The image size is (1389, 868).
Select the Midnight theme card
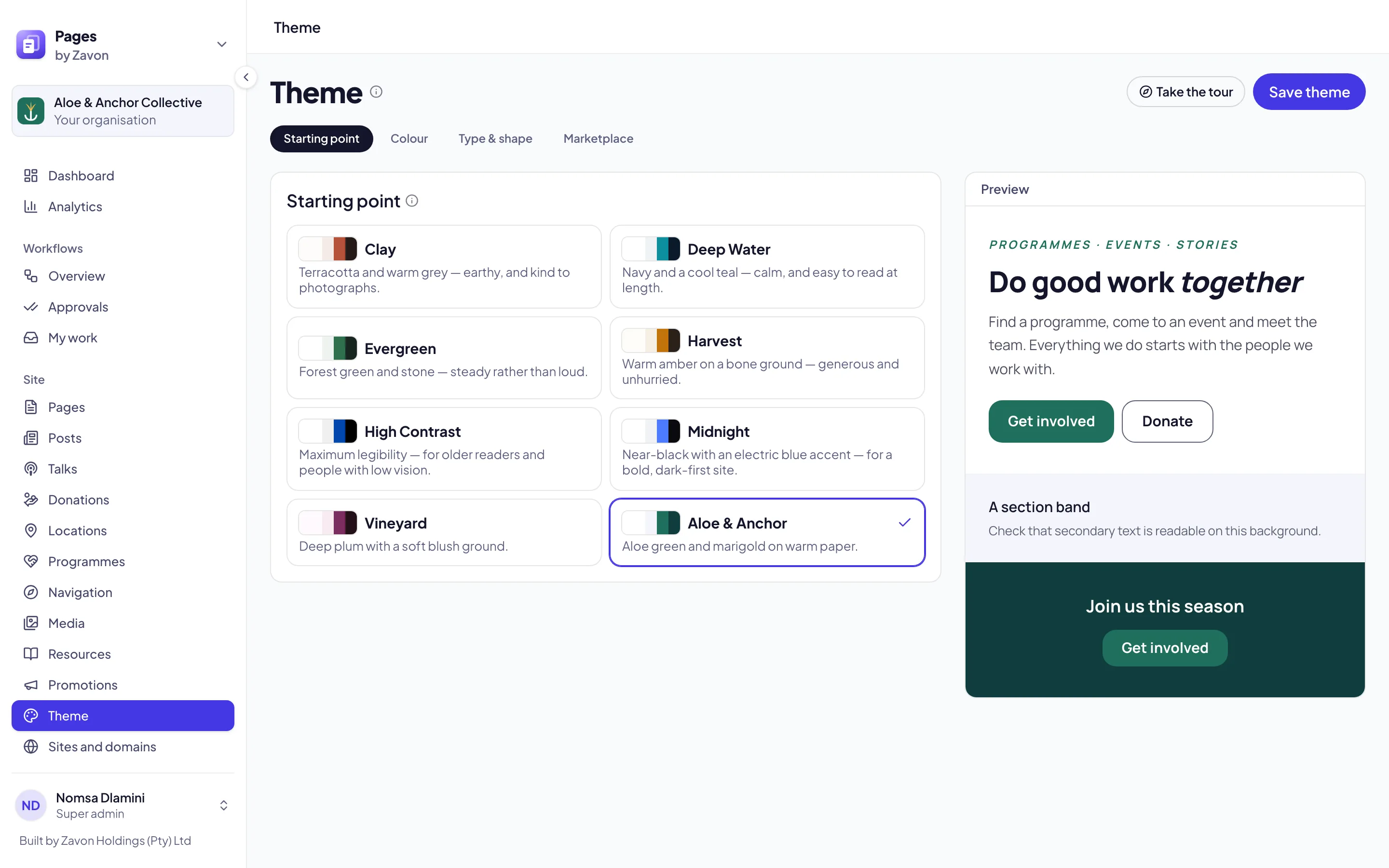767,449
